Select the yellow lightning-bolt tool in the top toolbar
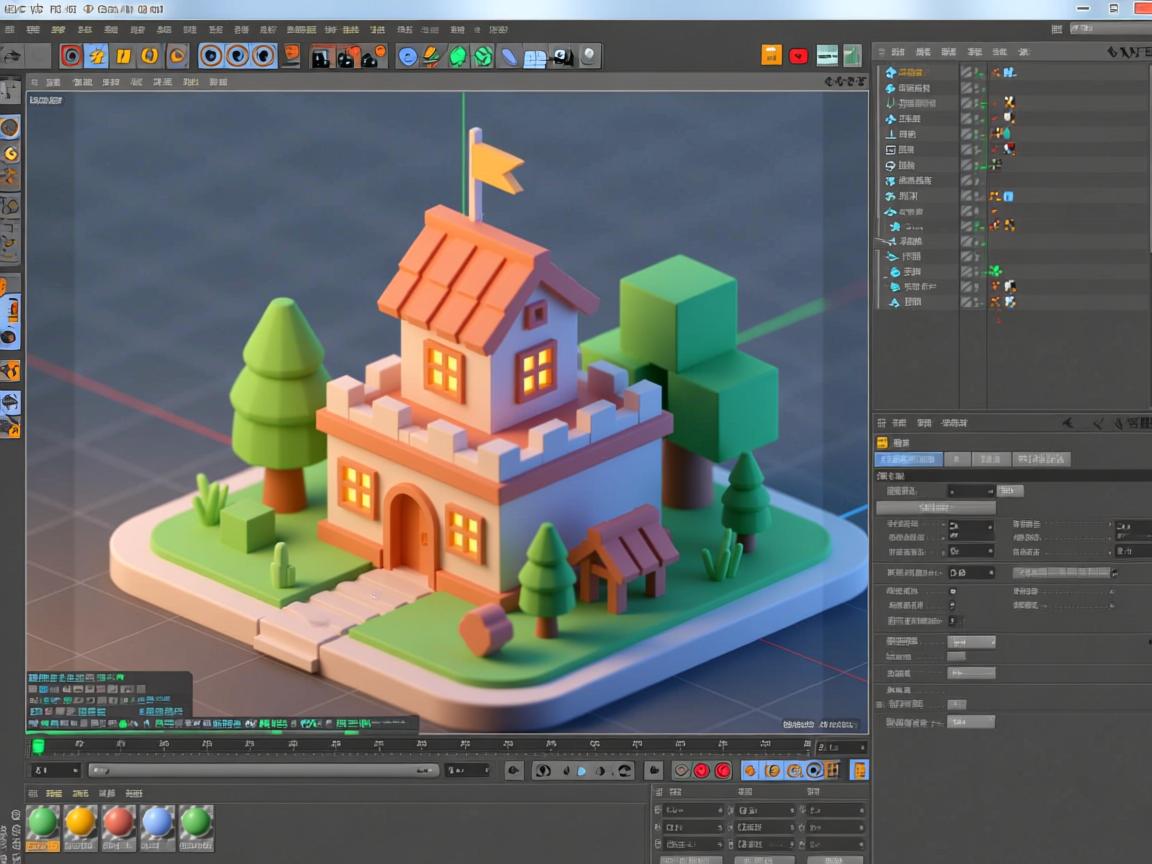 [x=97, y=56]
